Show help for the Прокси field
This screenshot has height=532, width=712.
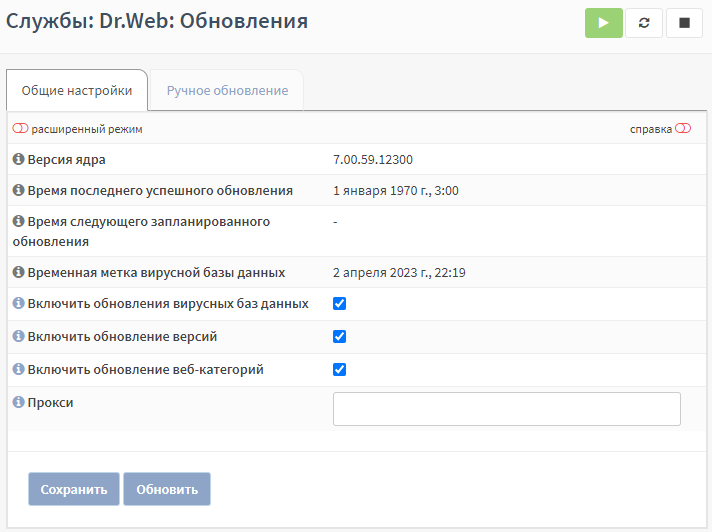pyautogui.click(x=18, y=402)
